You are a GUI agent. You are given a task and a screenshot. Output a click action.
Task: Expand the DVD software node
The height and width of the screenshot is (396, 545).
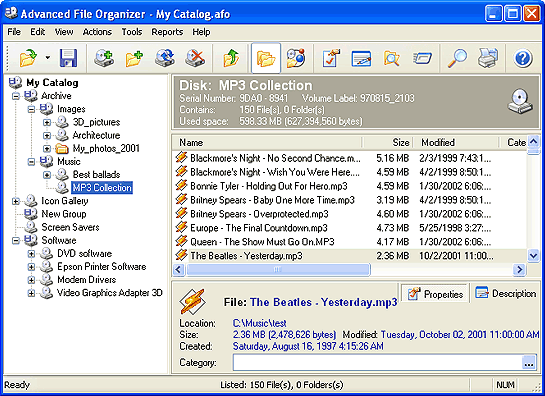pos(32,254)
